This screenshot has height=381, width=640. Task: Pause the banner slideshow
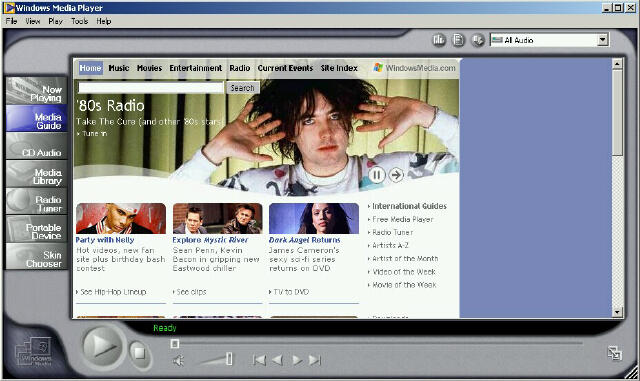(x=376, y=175)
